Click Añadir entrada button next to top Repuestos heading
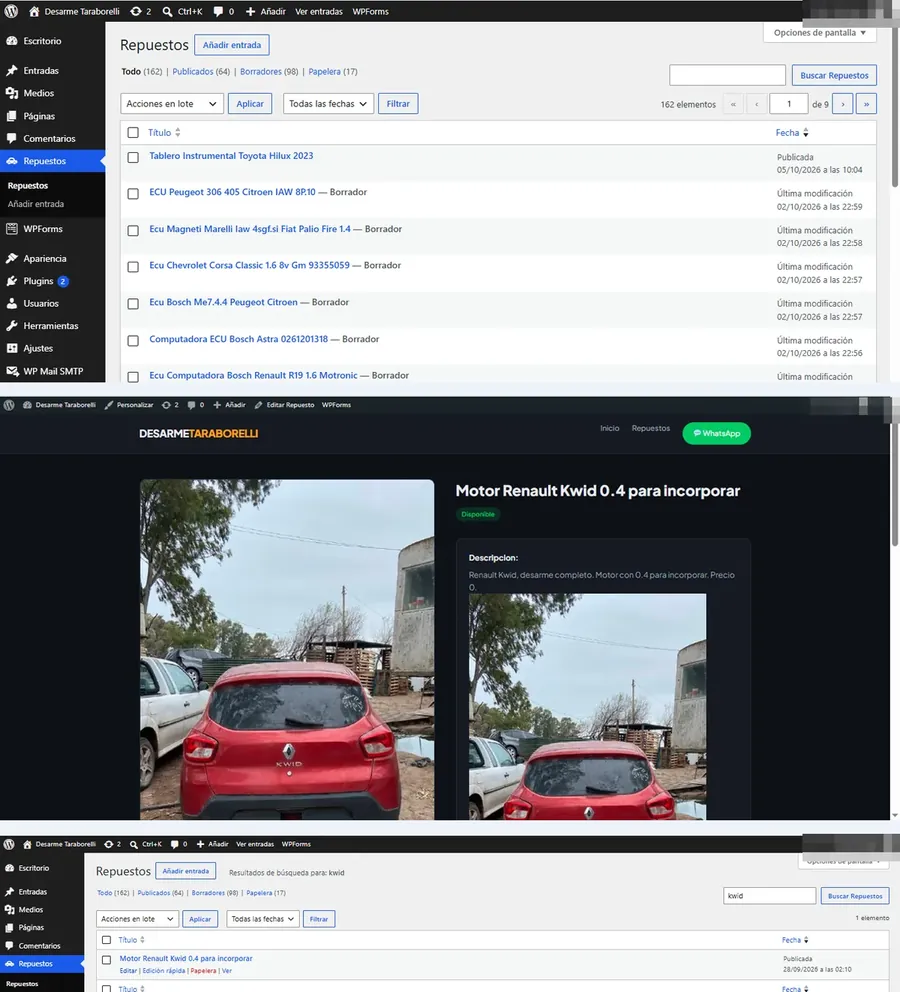Viewport: 900px width, 992px height. coord(231,45)
